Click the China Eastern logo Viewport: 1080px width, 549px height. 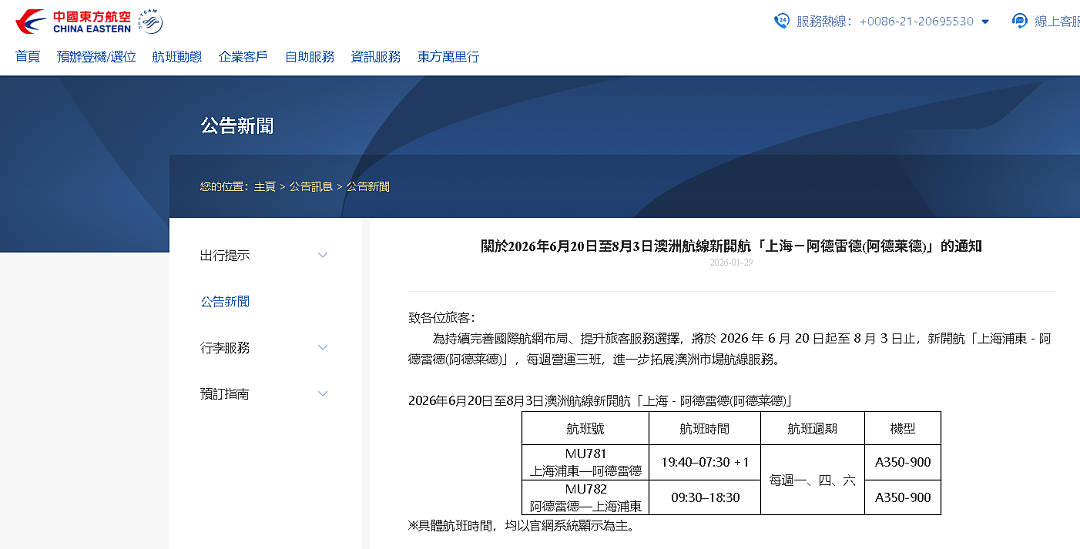tap(73, 22)
